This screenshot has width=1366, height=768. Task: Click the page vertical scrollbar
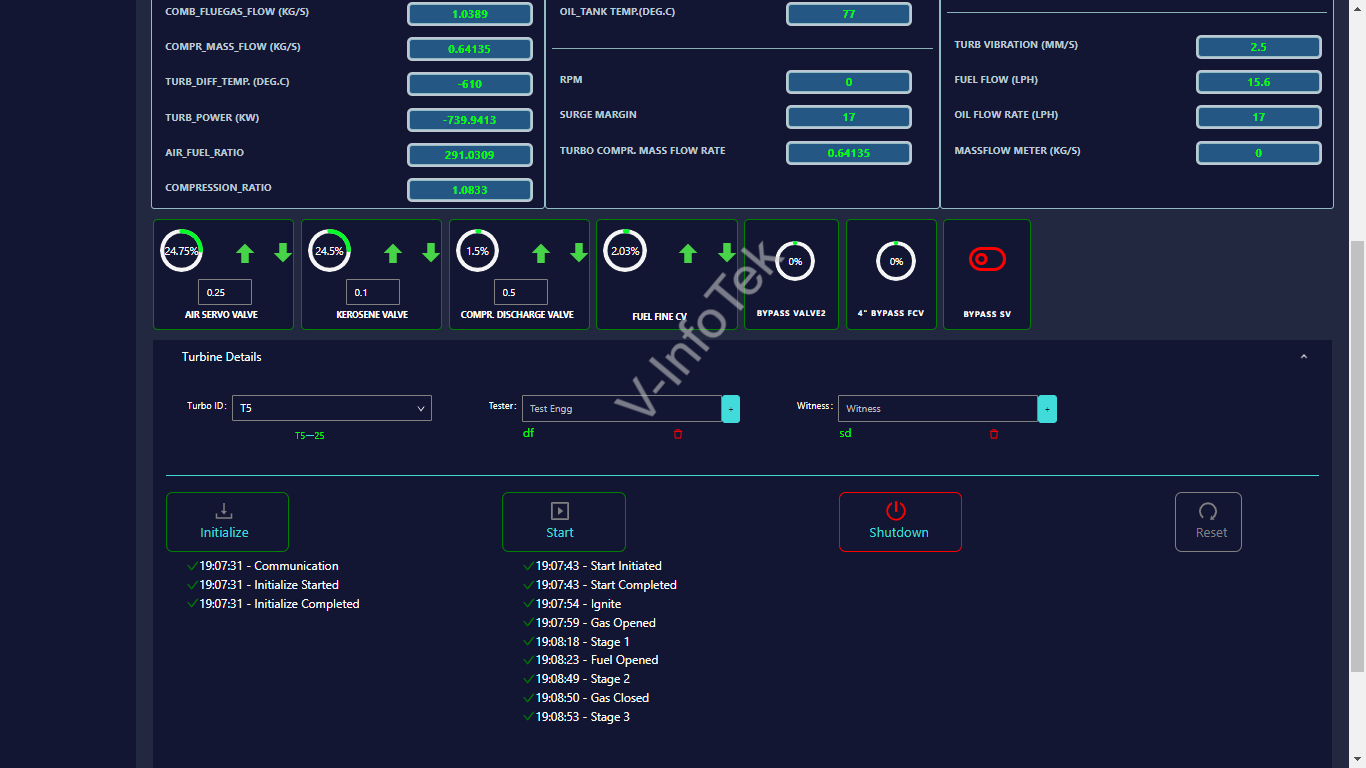coord(1357,455)
